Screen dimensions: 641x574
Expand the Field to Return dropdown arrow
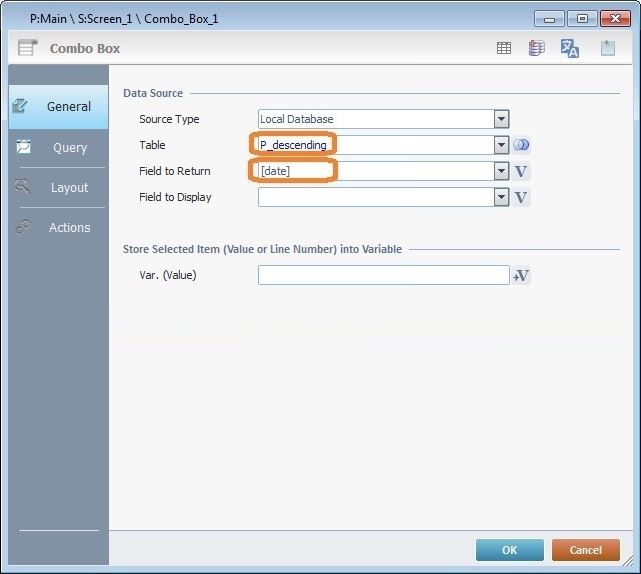coord(501,171)
